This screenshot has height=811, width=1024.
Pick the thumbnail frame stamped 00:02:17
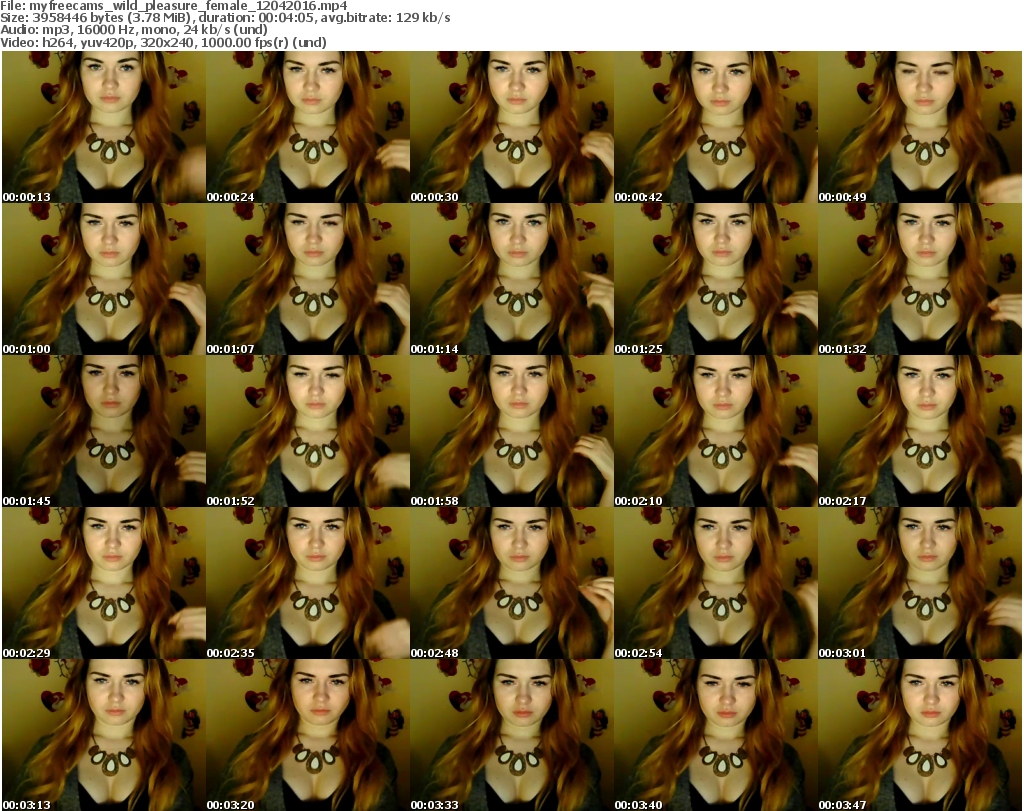[920, 432]
